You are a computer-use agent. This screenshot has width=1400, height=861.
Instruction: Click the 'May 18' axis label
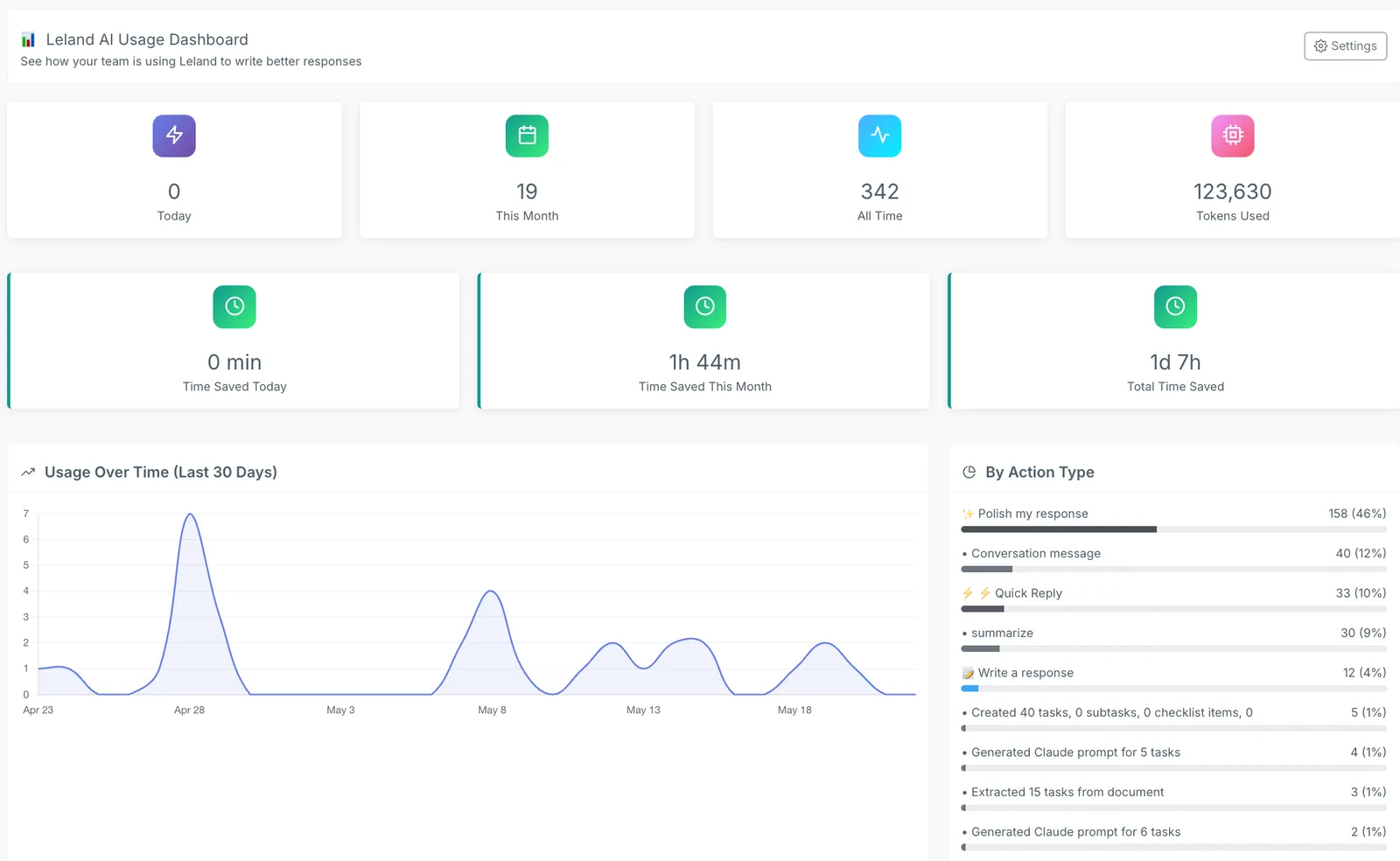point(794,710)
